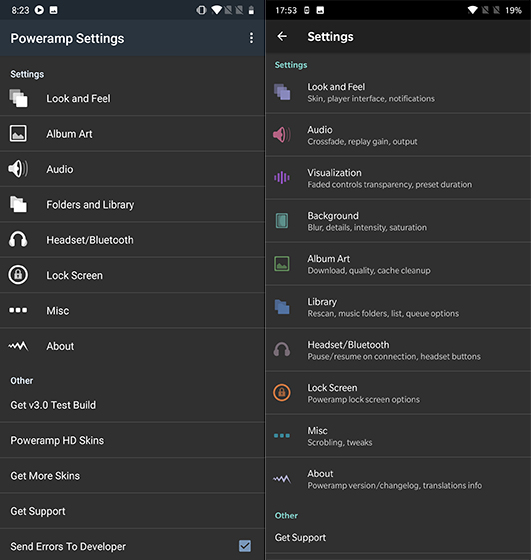Tap the Settings title beside the back arrow
The height and width of the screenshot is (560, 531).
tap(330, 37)
